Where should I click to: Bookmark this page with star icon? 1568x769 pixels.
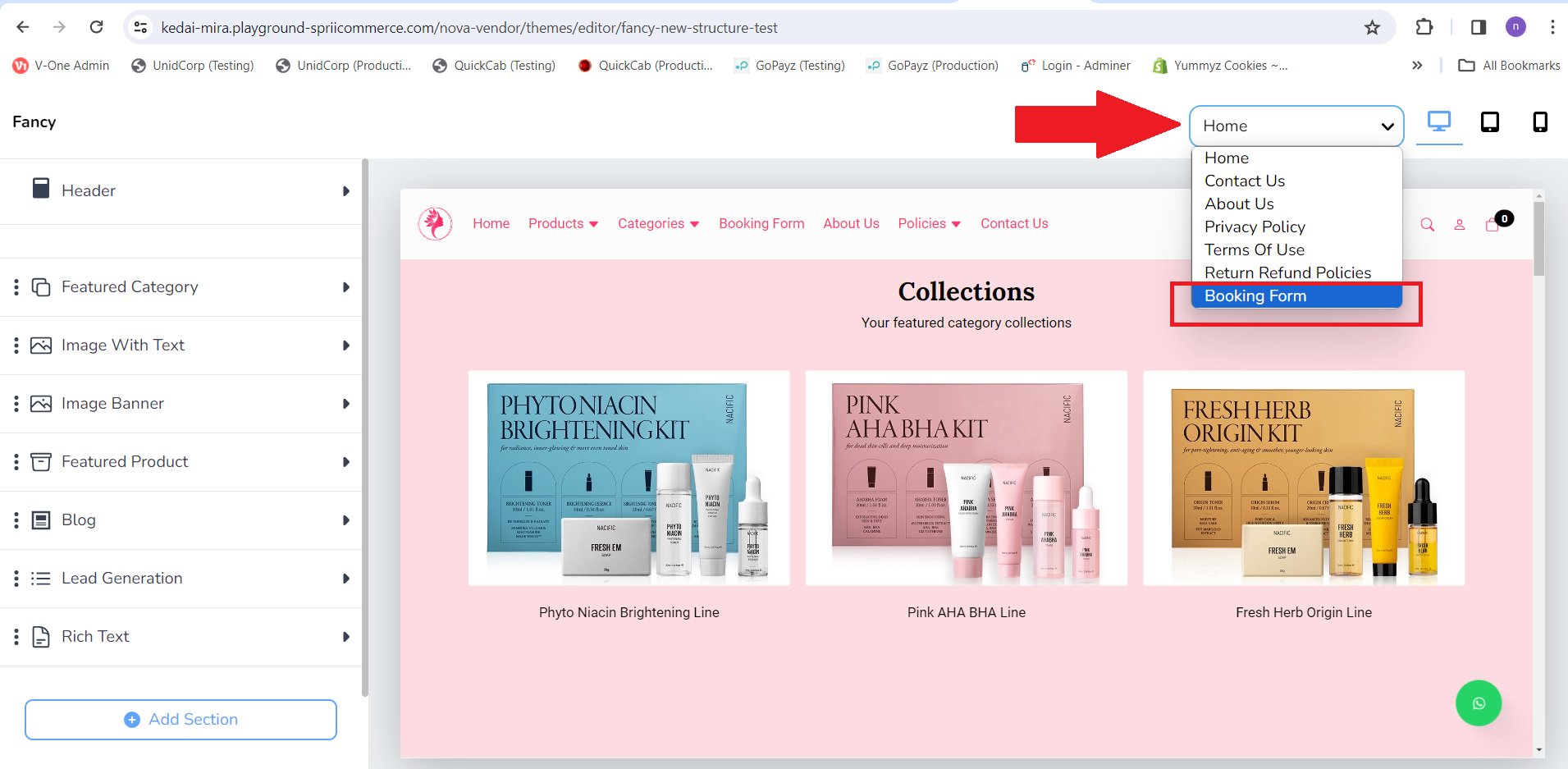pyautogui.click(x=1372, y=28)
